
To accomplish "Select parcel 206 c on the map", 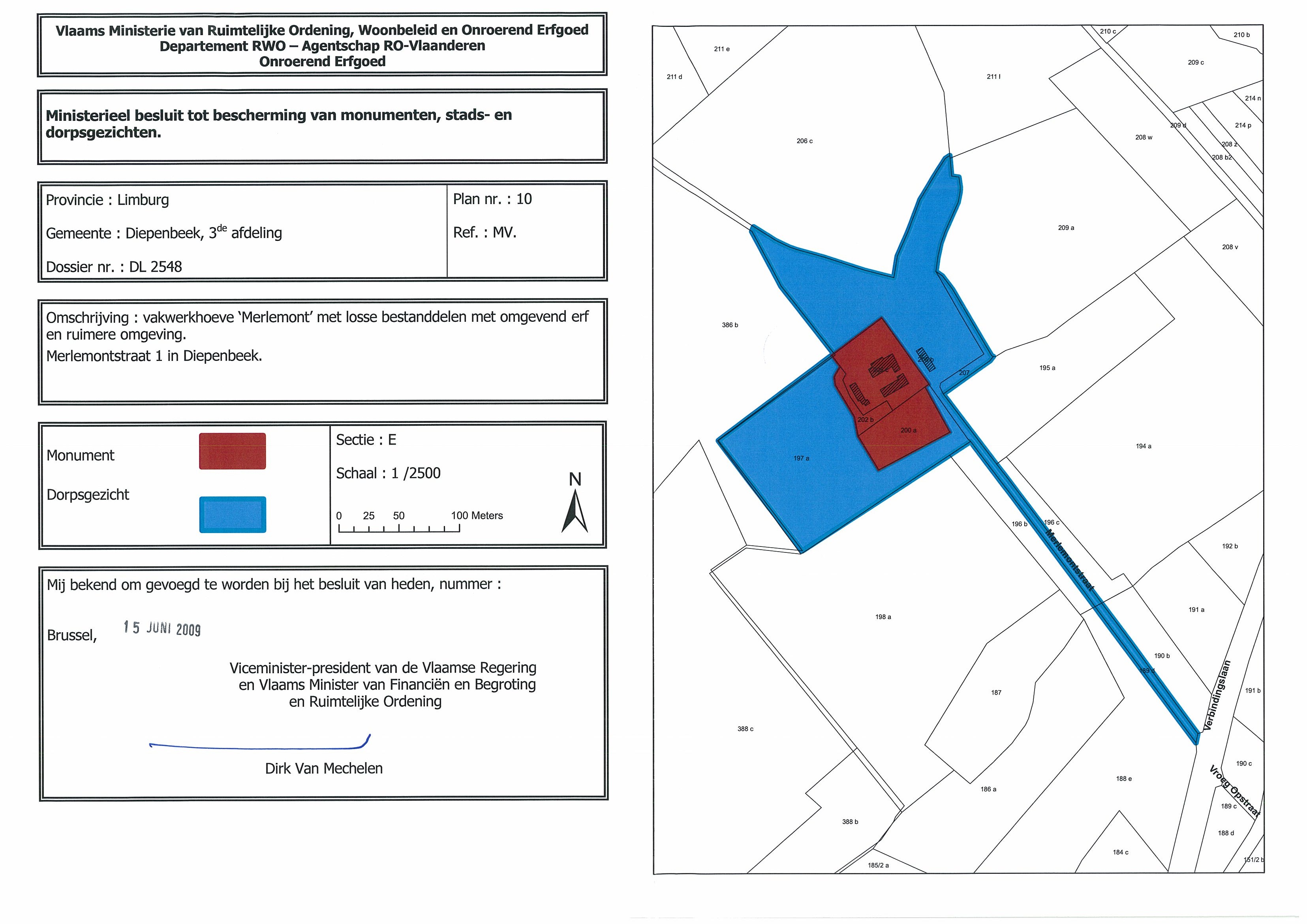I will coord(804,141).
